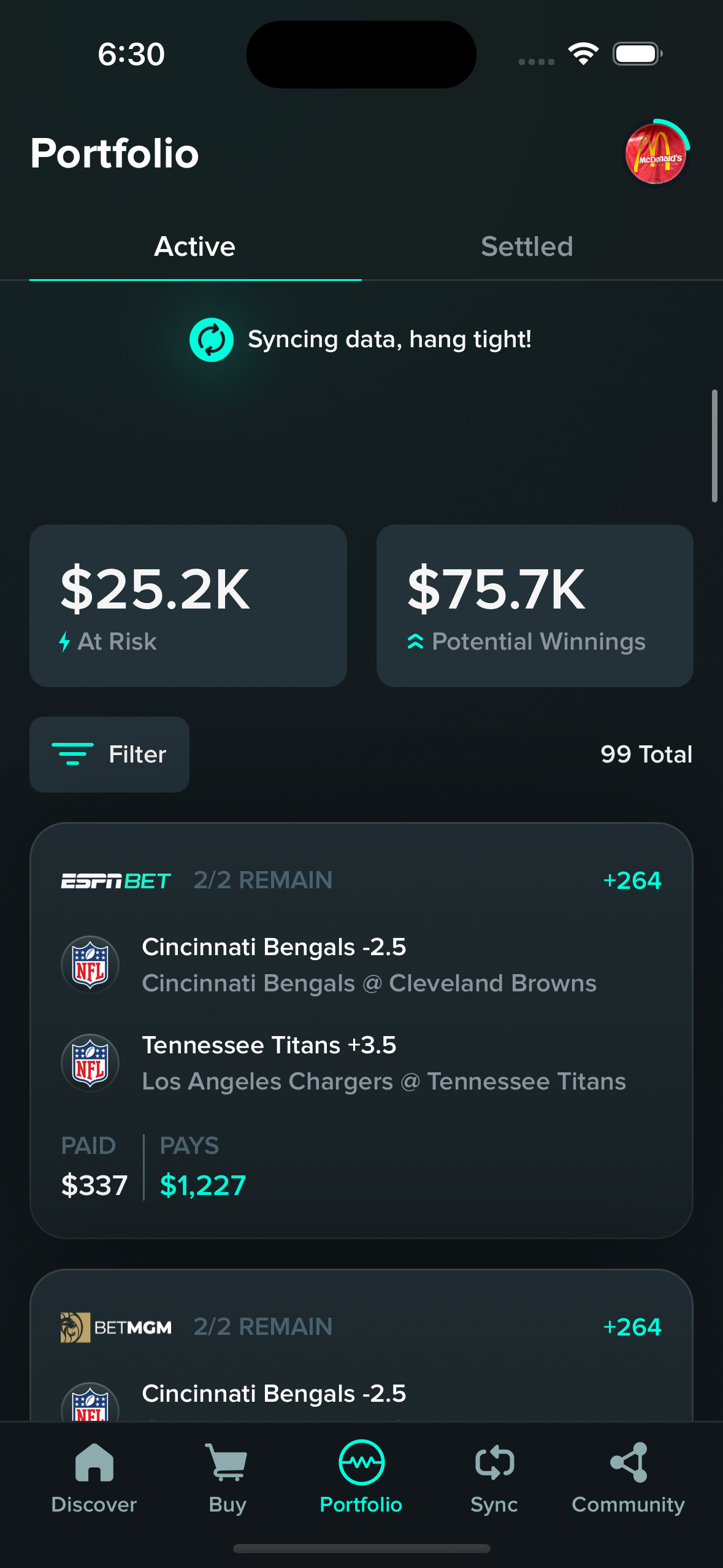Open the BetMGM +264 parlay card
This screenshot has height=1568, width=723.
[361, 1345]
